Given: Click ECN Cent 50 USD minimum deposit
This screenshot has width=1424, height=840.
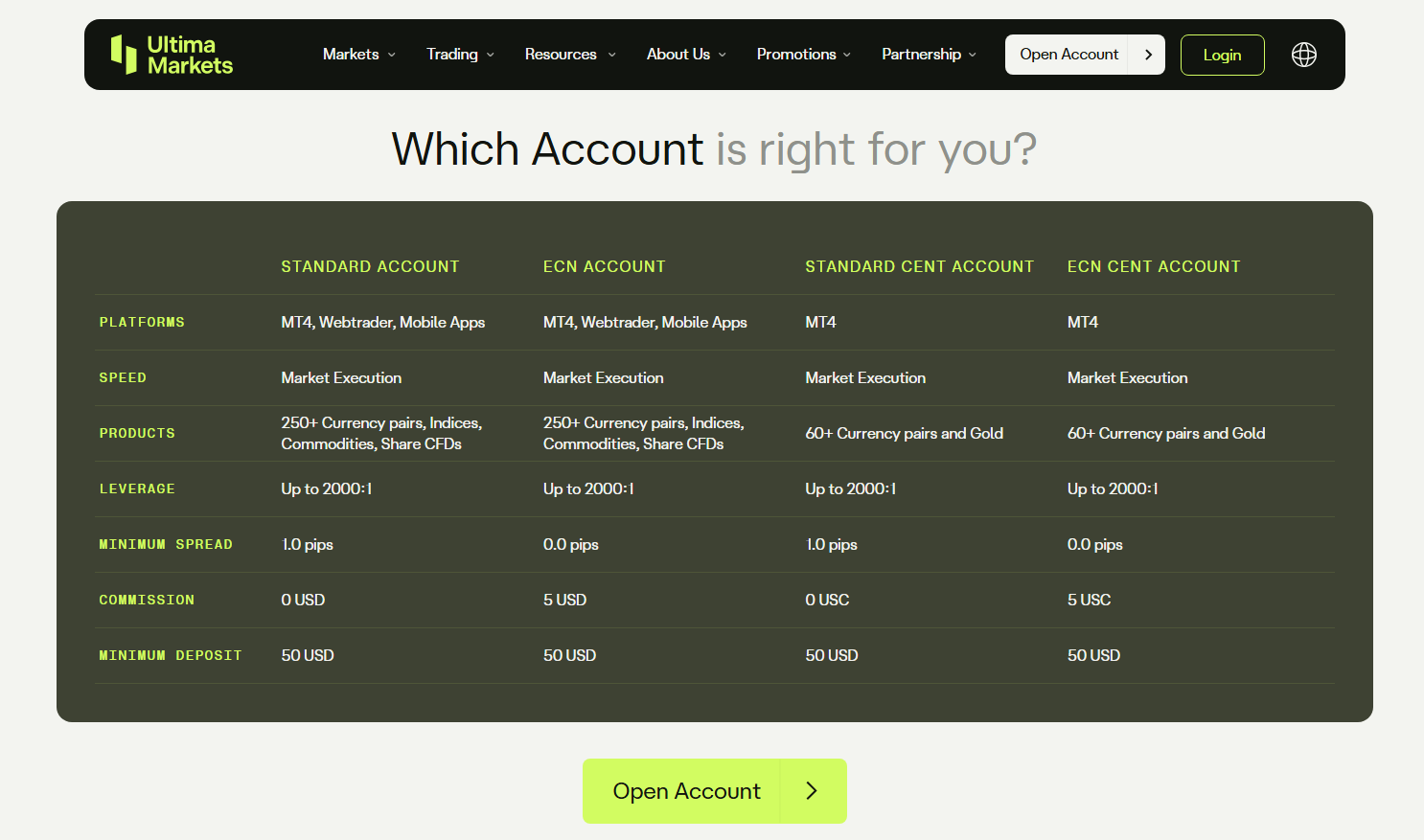Looking at the screenshot, I should 1094,655.
